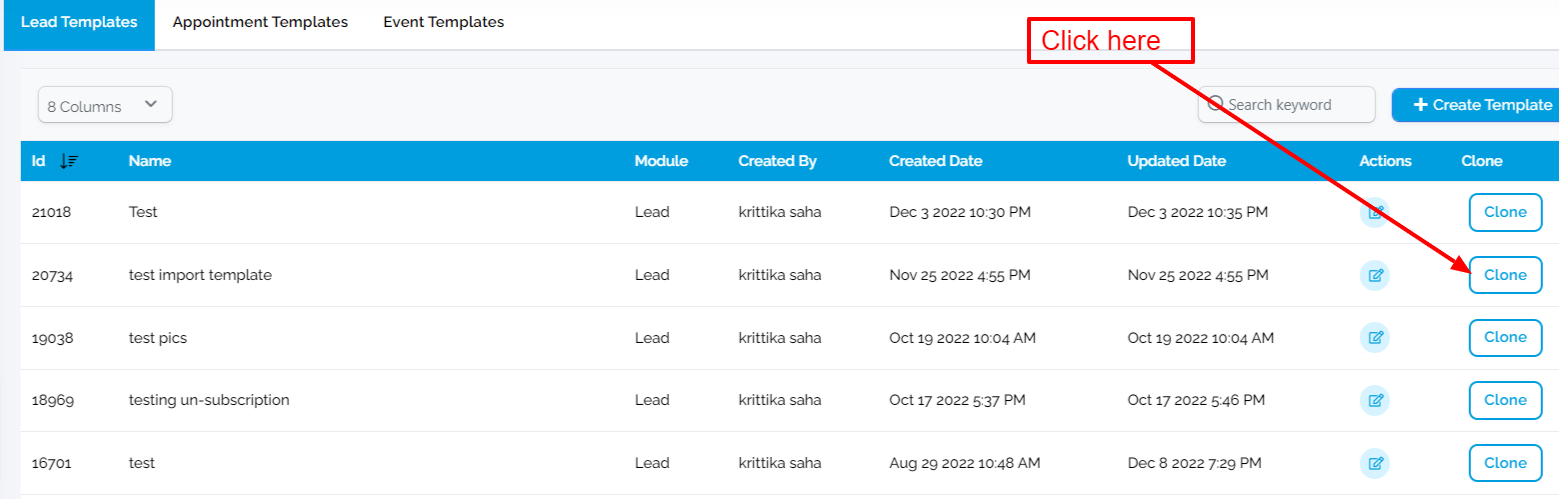Click the Created Date column header
1559x499 pixels.
point(935,161)
